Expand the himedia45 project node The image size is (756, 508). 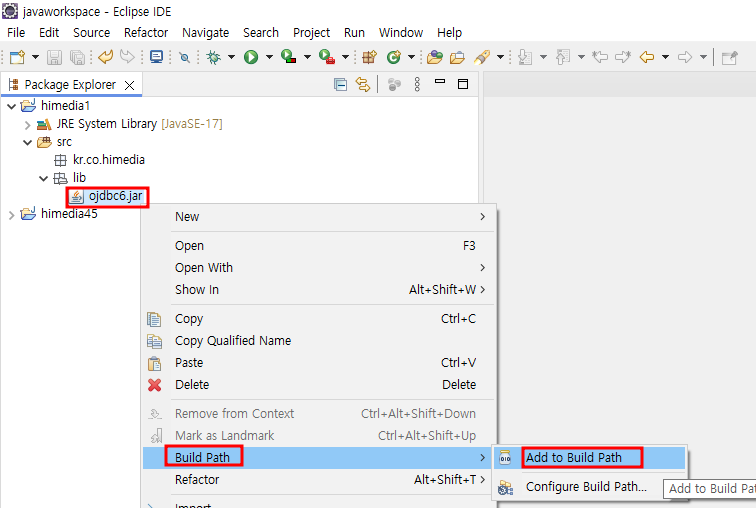(12, 214)
